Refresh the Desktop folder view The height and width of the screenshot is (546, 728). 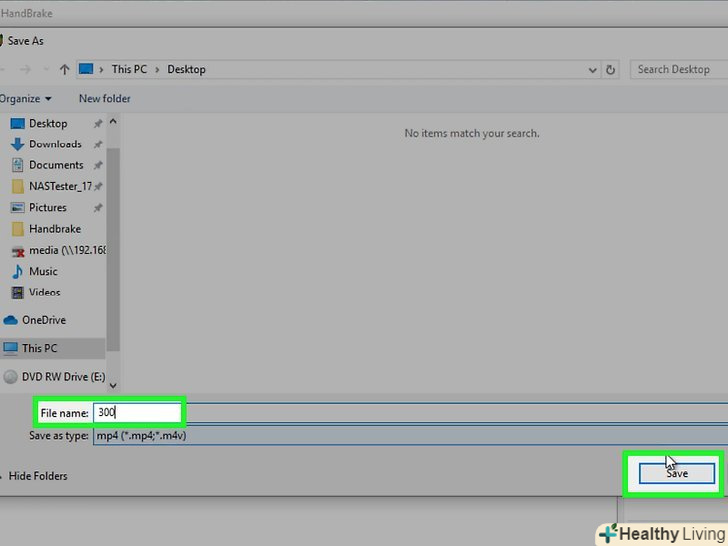610,70
